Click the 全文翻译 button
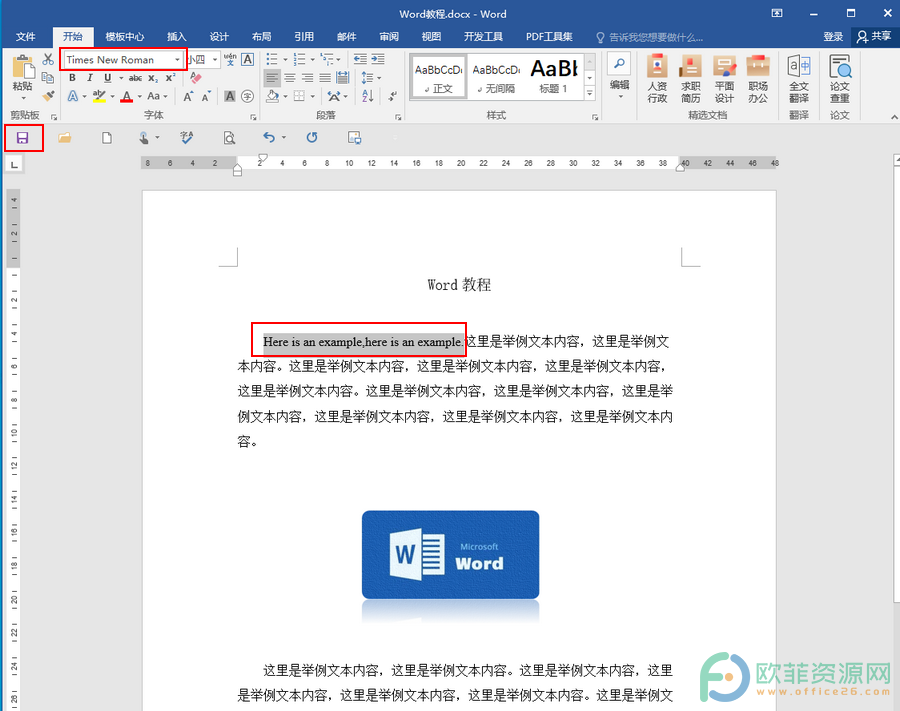The image size is (900, 711). [798, 79]
